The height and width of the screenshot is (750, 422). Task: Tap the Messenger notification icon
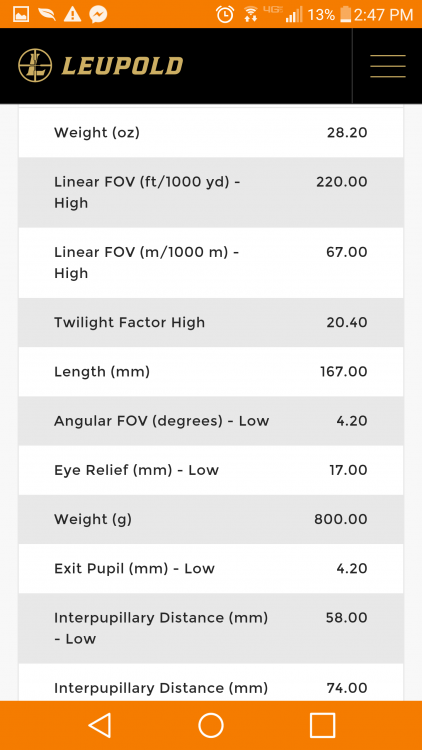[98, 14]
